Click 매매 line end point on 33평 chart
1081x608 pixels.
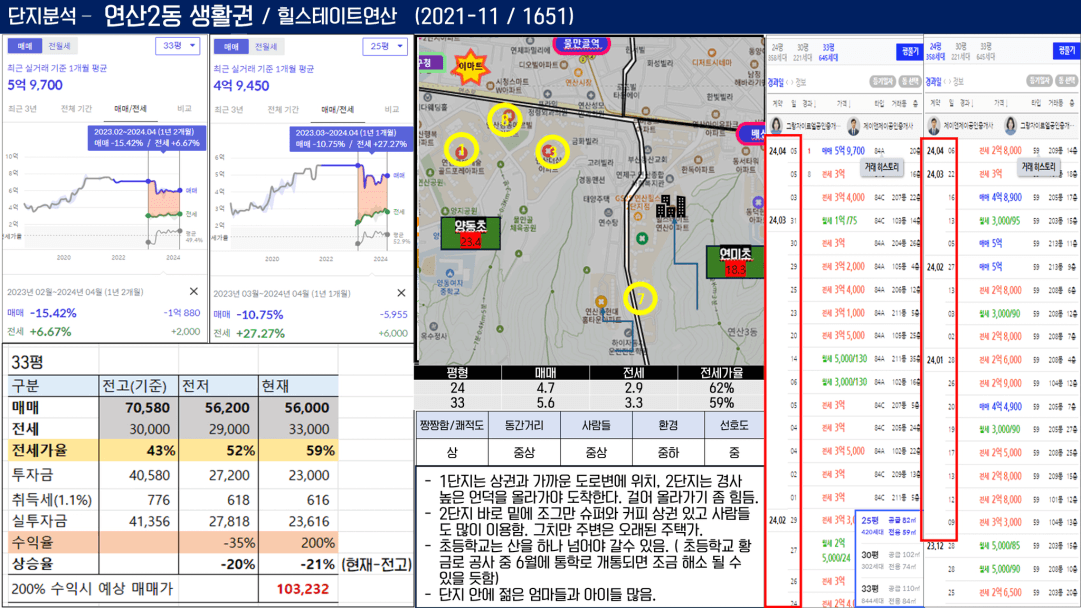point(181,190)
